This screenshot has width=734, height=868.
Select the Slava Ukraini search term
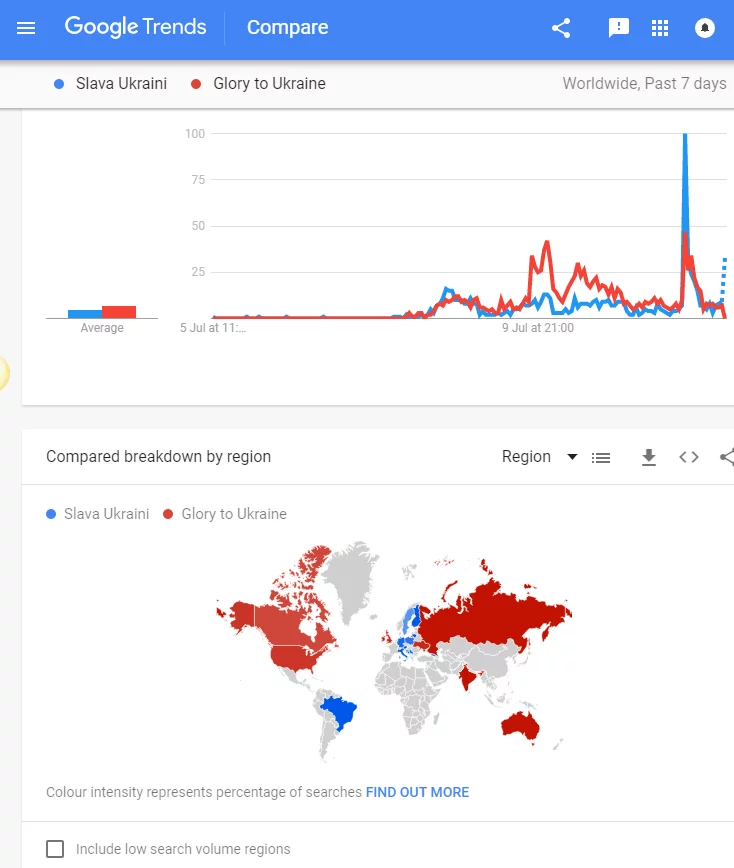[121, 84]
